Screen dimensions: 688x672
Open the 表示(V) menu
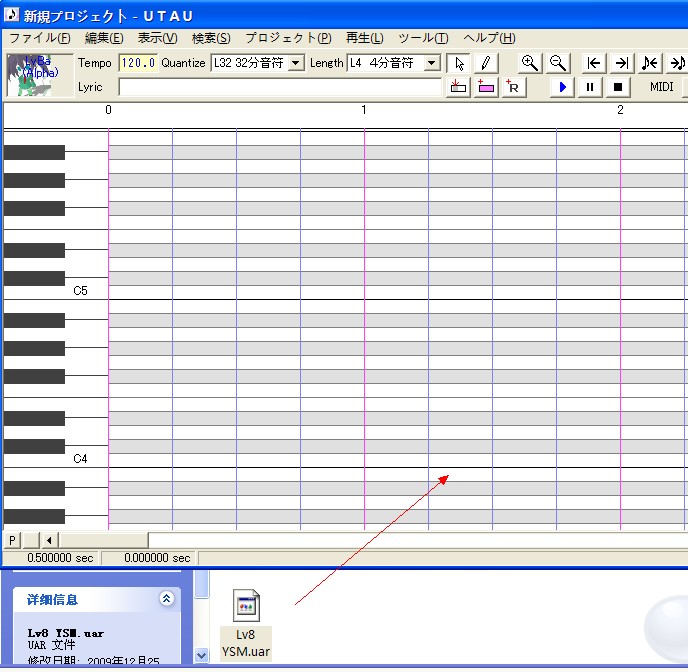pyautogui.click(x=158, y=38)
